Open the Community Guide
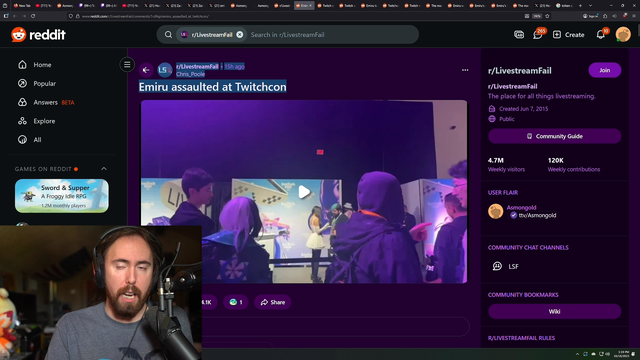 [x=554, y=136]
